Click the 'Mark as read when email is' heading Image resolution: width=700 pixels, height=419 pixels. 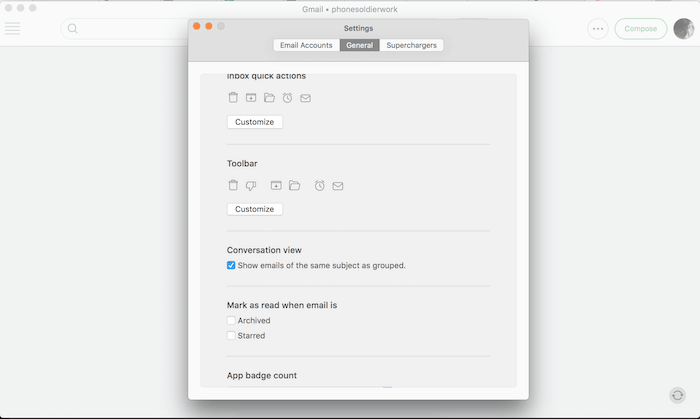click(282, 305)
